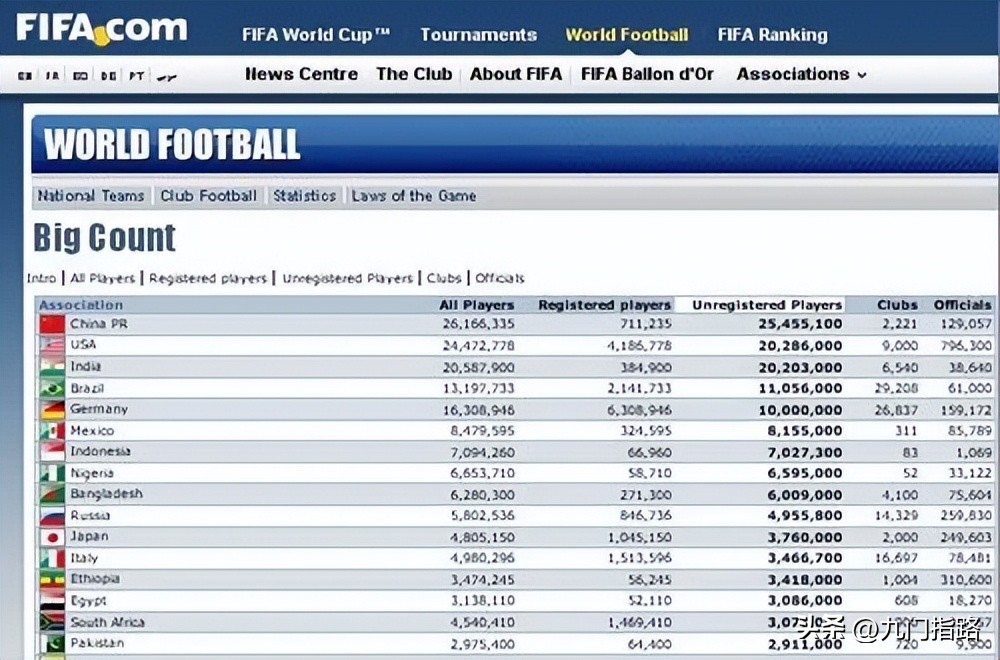Sort by All Players column header
Viewport: 1000px width, 660px height.
click(476, 305)
